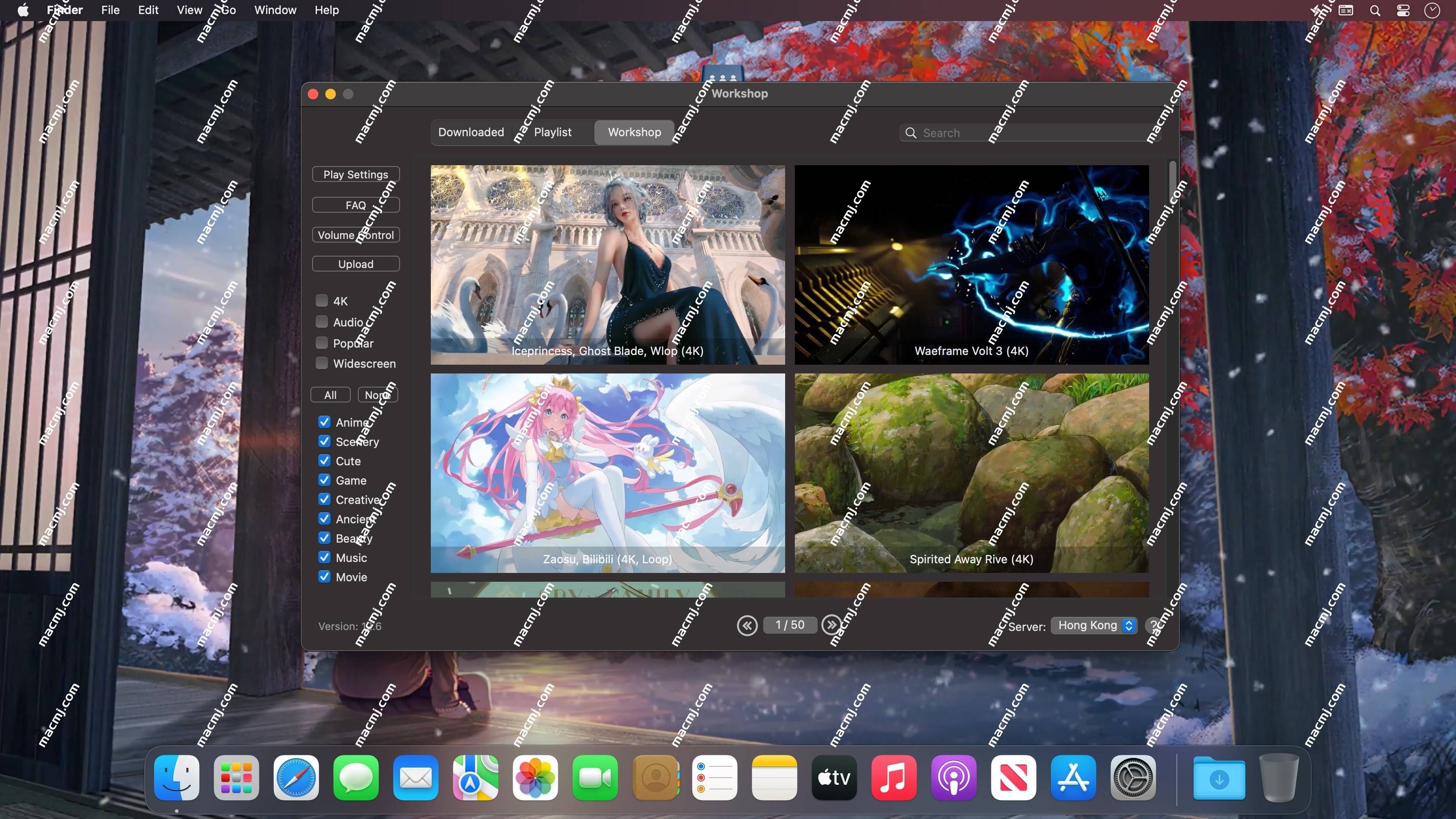Image resolution: width=1456 pixels, height=819 pixels.
Task: Click the All category button
Action: point(330,394)
